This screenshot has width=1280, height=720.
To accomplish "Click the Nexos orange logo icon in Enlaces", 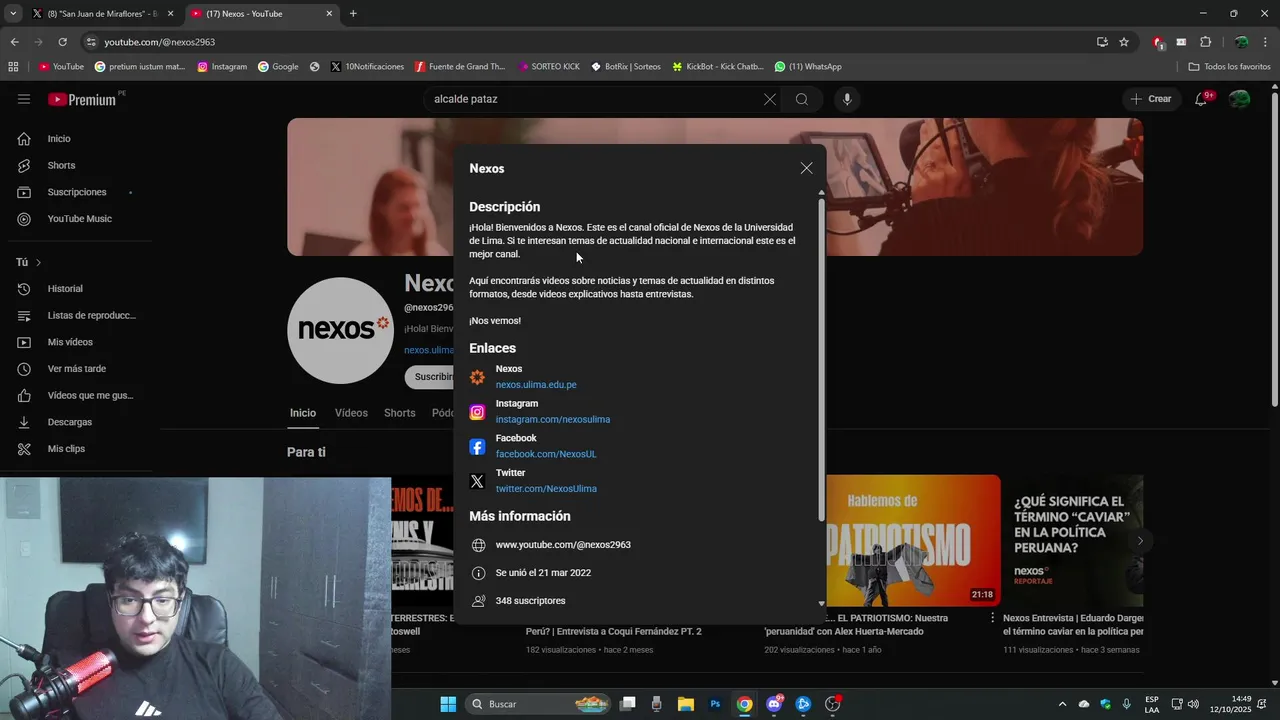I will [x=477, y=377].
